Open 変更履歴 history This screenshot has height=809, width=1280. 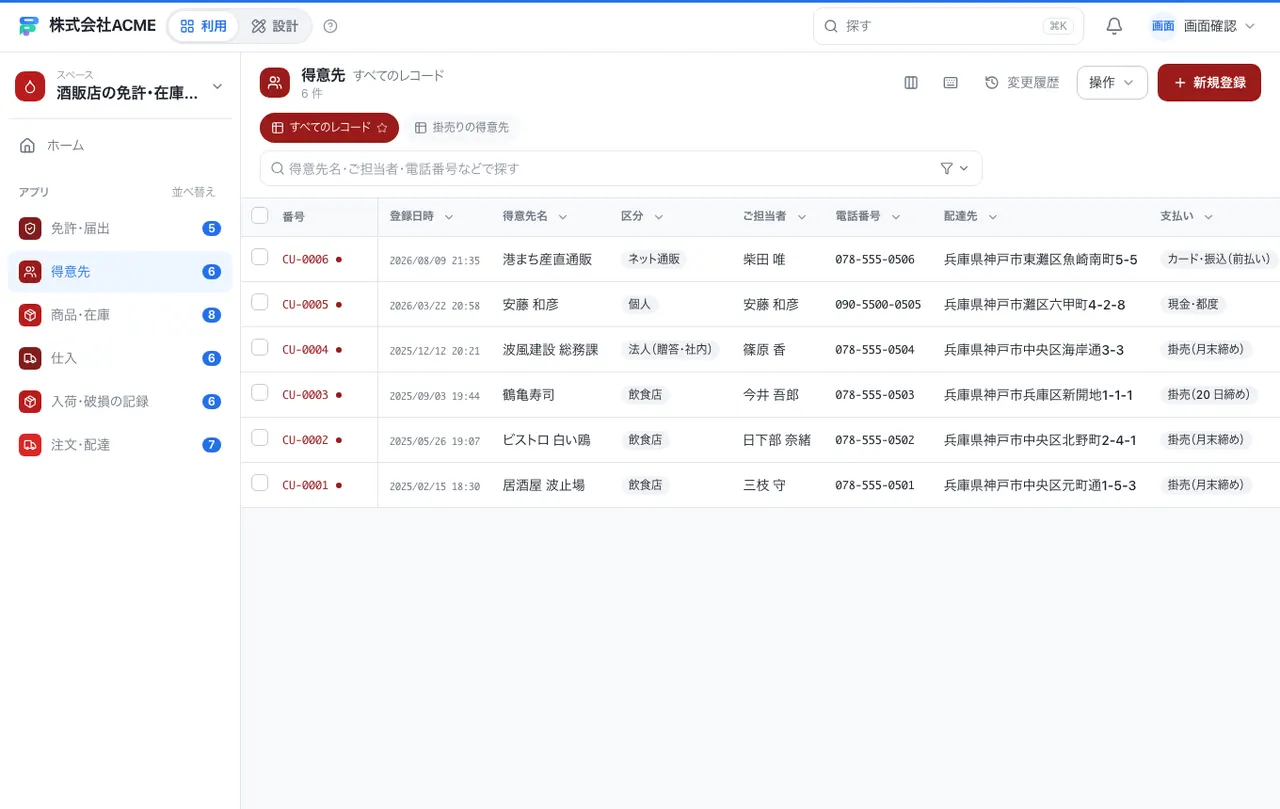click(x=1022, y=83)
